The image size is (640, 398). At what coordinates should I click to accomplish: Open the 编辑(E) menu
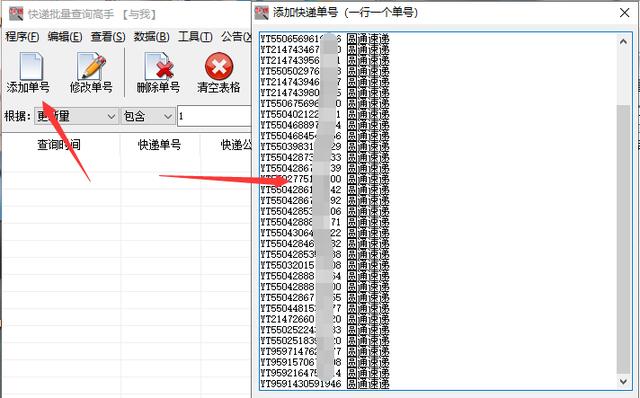pyautogui.click(x=64, y=37)
